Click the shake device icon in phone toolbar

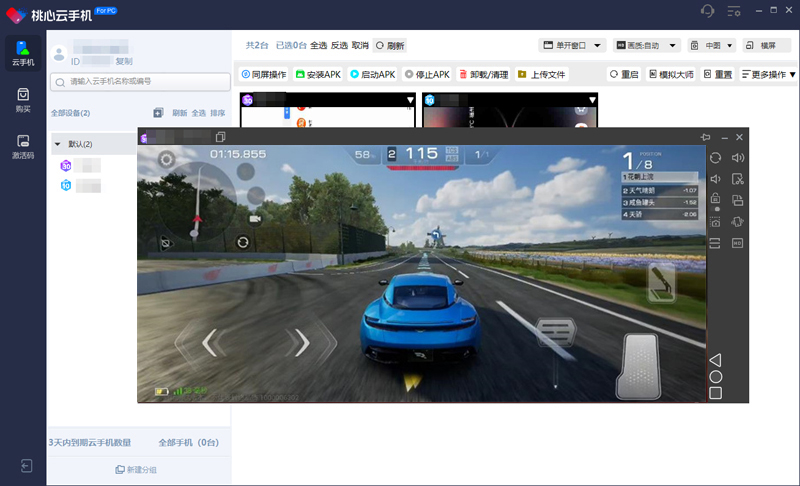coord(738,222)
